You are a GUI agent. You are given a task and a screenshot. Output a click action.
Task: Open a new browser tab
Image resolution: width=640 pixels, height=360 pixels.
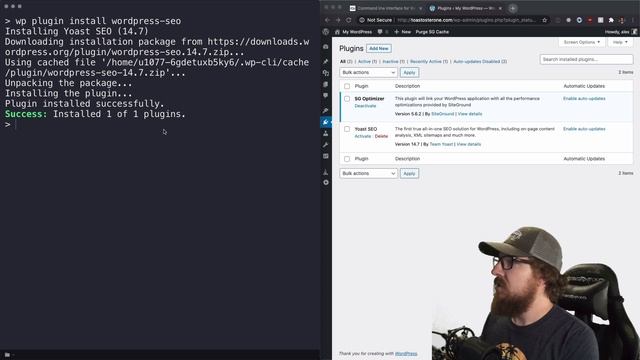point(513,8)
